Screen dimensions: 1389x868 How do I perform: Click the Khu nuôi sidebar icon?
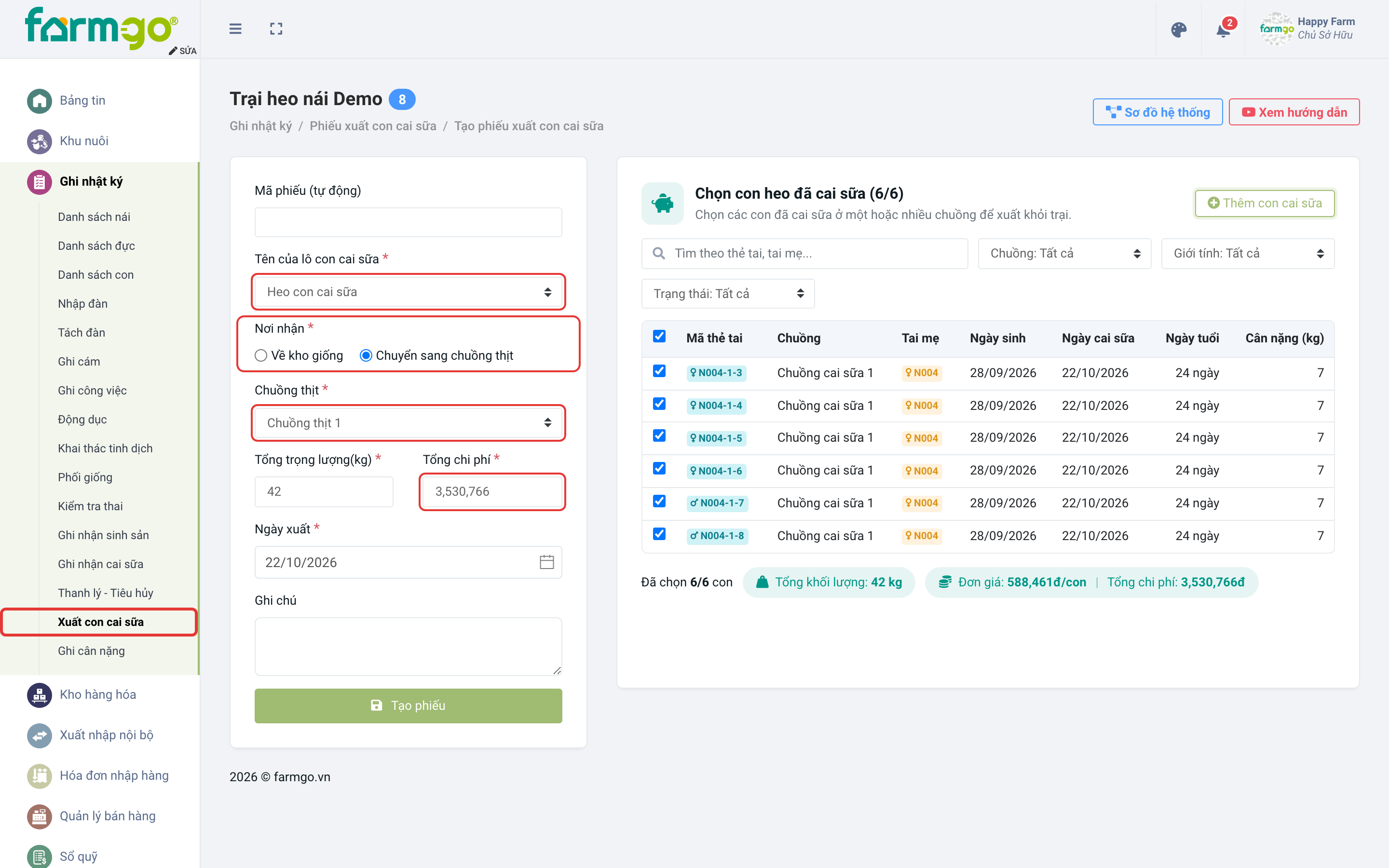point(39,141)
